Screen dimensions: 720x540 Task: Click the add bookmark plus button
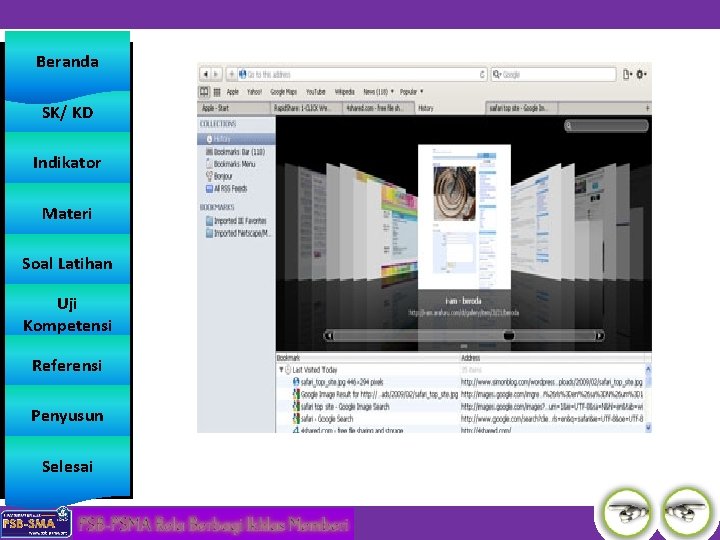pyautogui.click(x=231, y=74)
